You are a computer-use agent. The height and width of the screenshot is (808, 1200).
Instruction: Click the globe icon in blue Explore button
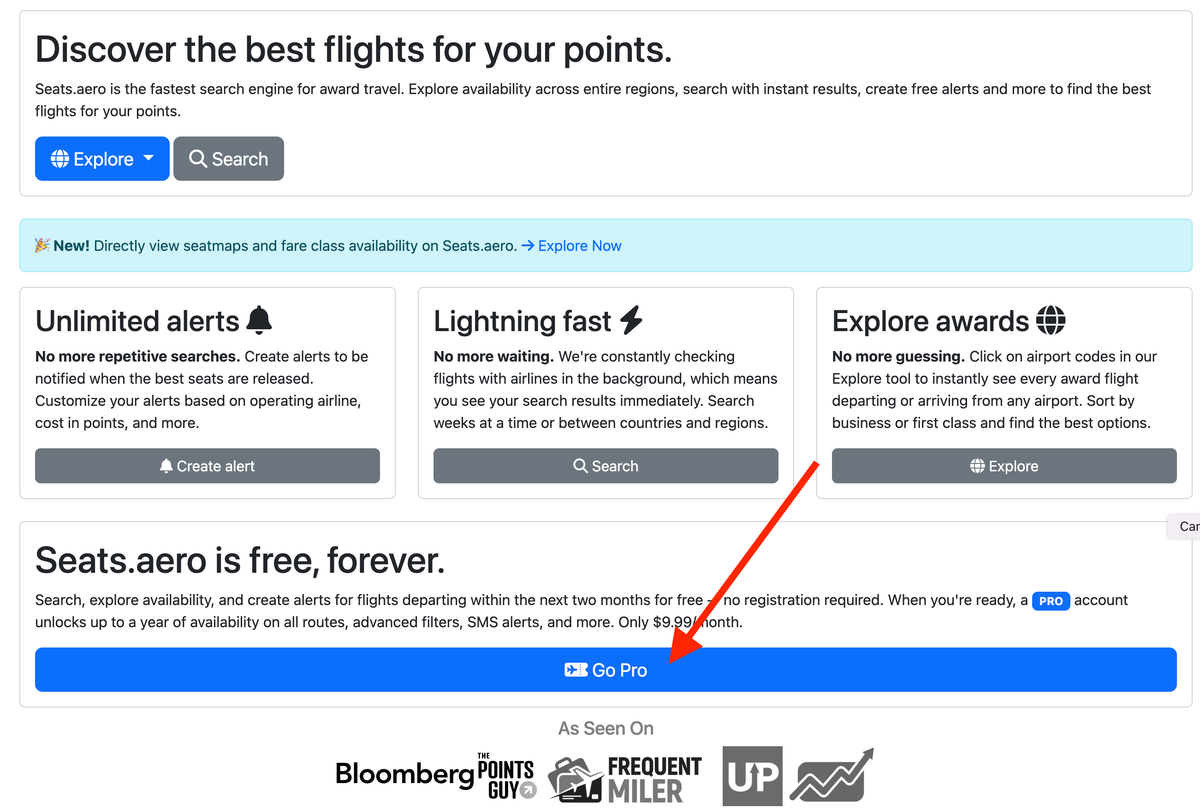tap(60, 159)
